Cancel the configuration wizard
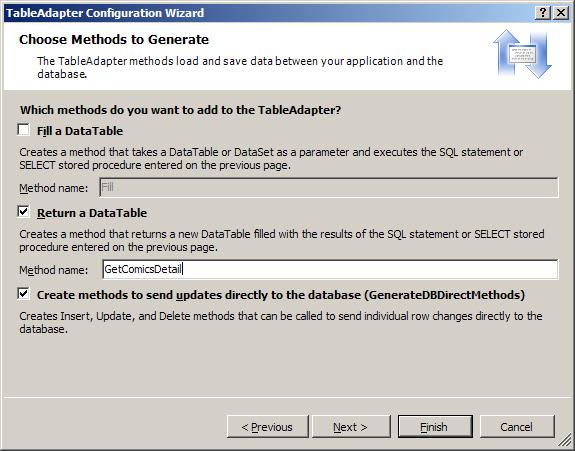The height and width of the screenshot is (451, 575). tap(517, 427)
